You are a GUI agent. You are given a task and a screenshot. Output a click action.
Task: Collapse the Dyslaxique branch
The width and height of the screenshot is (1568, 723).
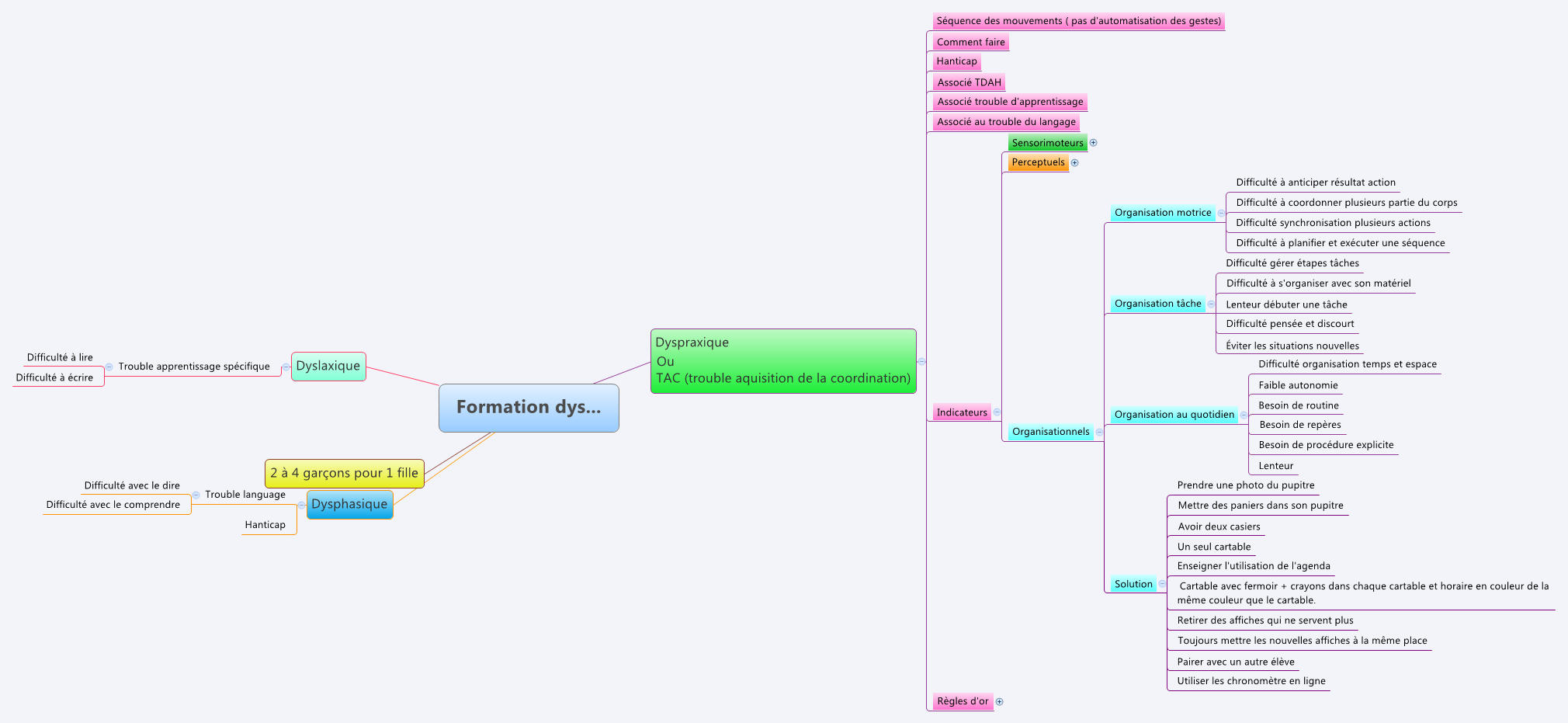coord(284,366)
